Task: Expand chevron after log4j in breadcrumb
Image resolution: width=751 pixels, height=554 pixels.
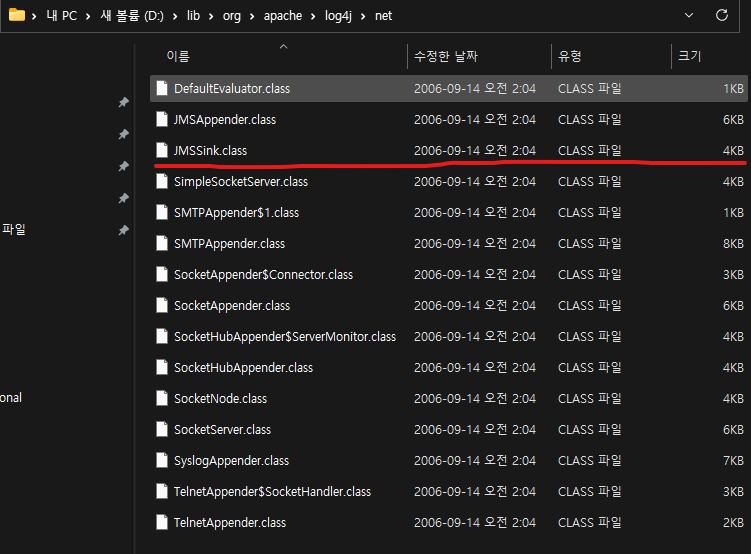Action: coord(363,16)
